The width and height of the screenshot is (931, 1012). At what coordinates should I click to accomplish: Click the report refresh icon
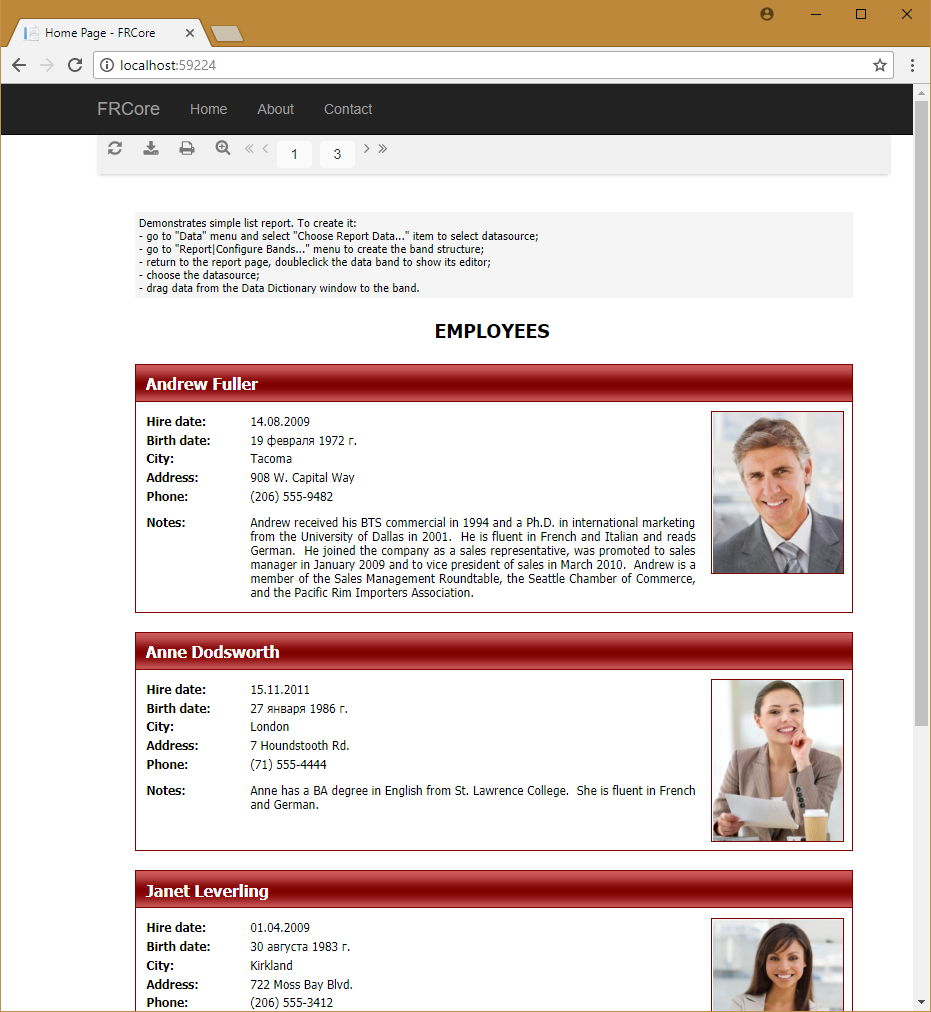click(115, 148)
